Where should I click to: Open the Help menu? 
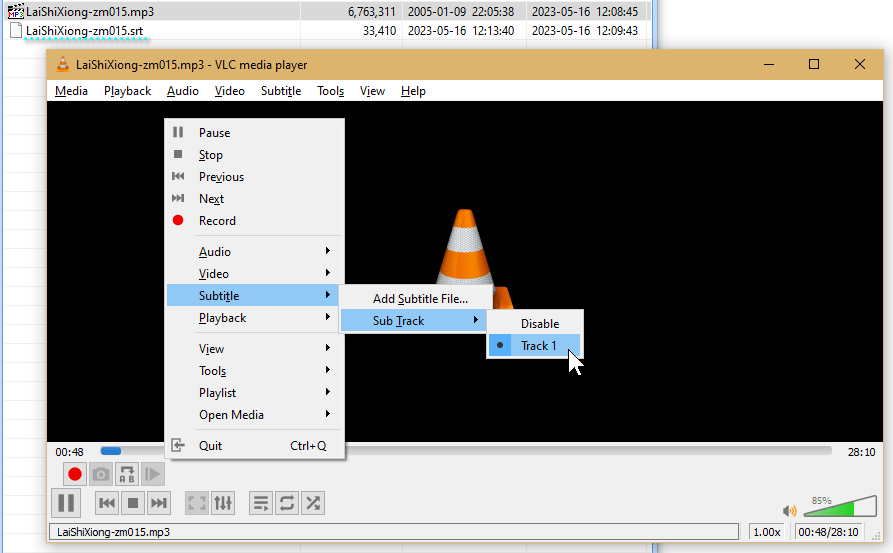click(x=413, y=91)
